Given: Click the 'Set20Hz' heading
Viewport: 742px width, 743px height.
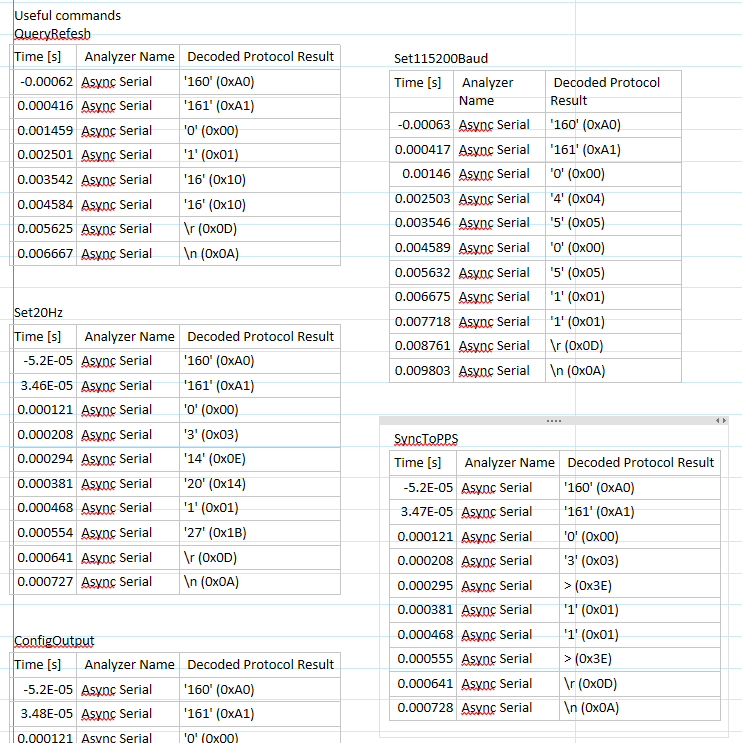Looking at the screenshot, I should (38, 313).
